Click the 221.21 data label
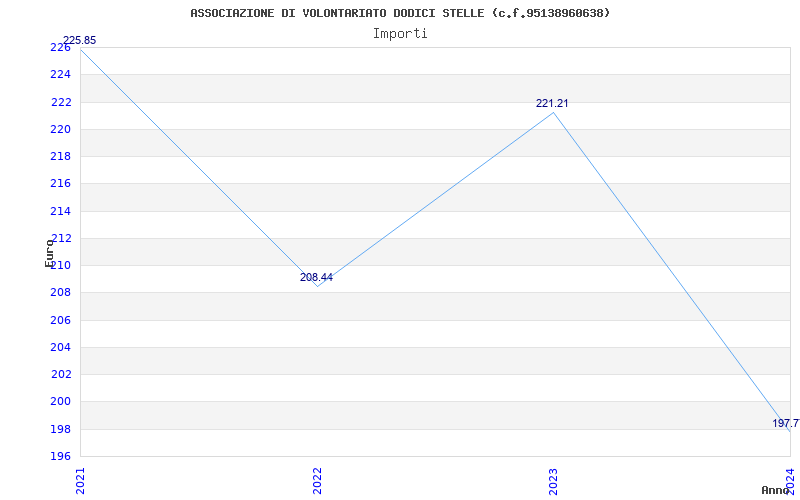800x500 pixels. [552, 104]
